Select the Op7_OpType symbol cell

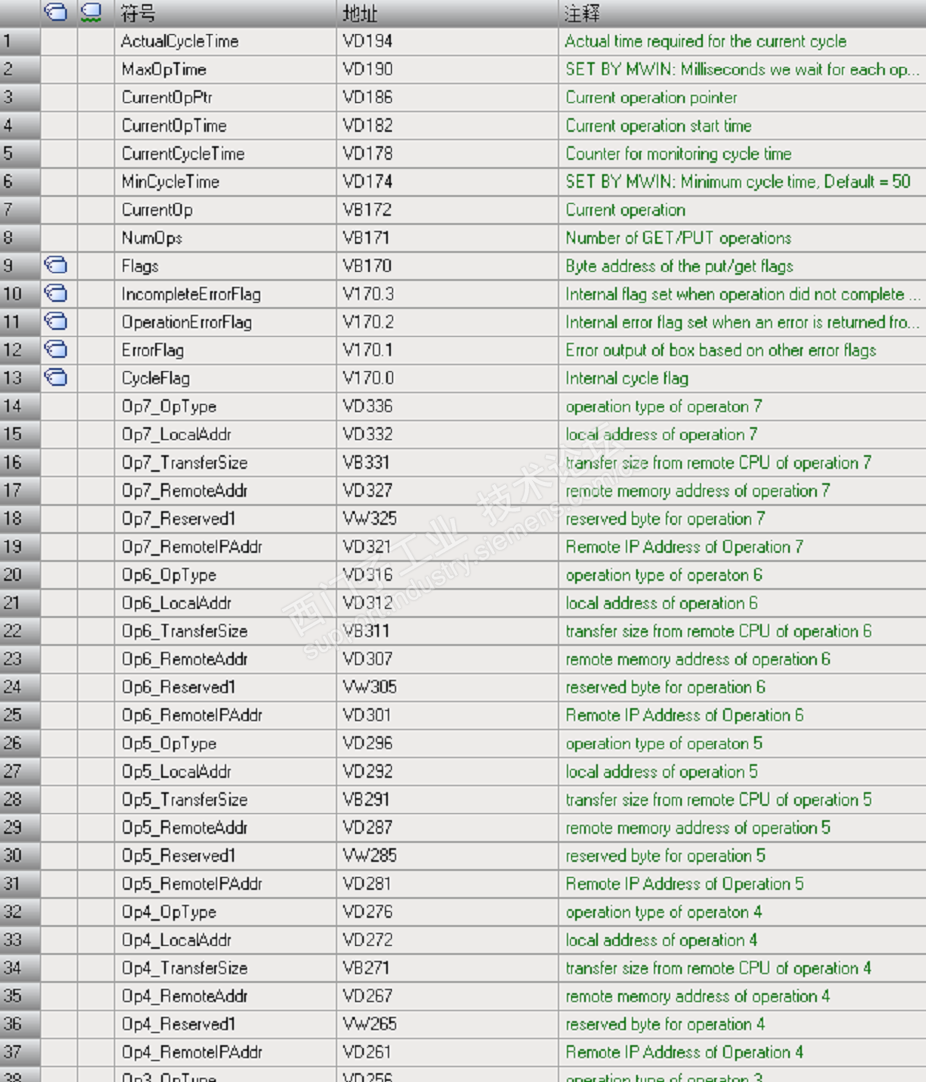click(226, 406)
